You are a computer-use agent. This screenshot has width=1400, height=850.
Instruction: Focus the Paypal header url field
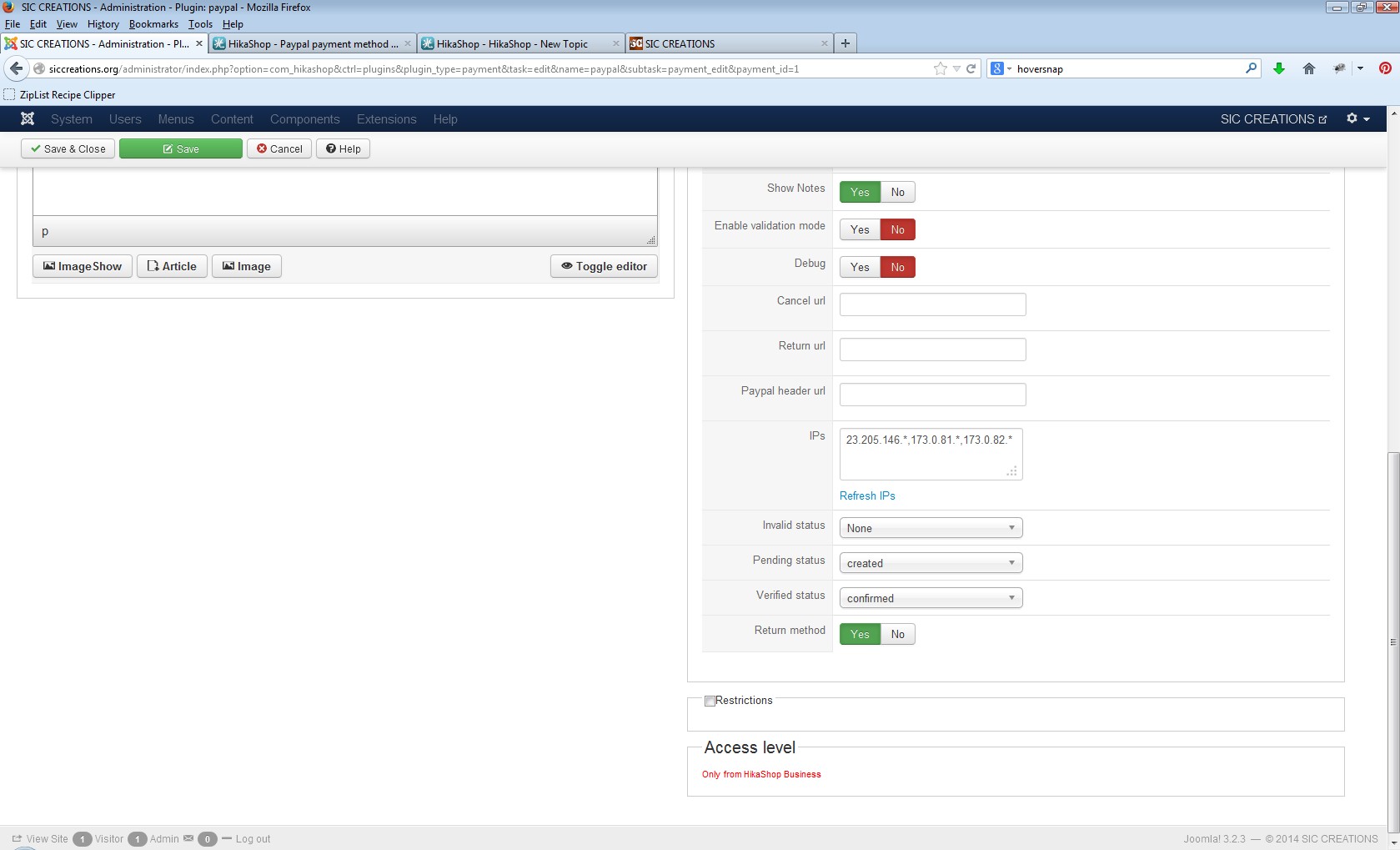(x=932, y=395)
